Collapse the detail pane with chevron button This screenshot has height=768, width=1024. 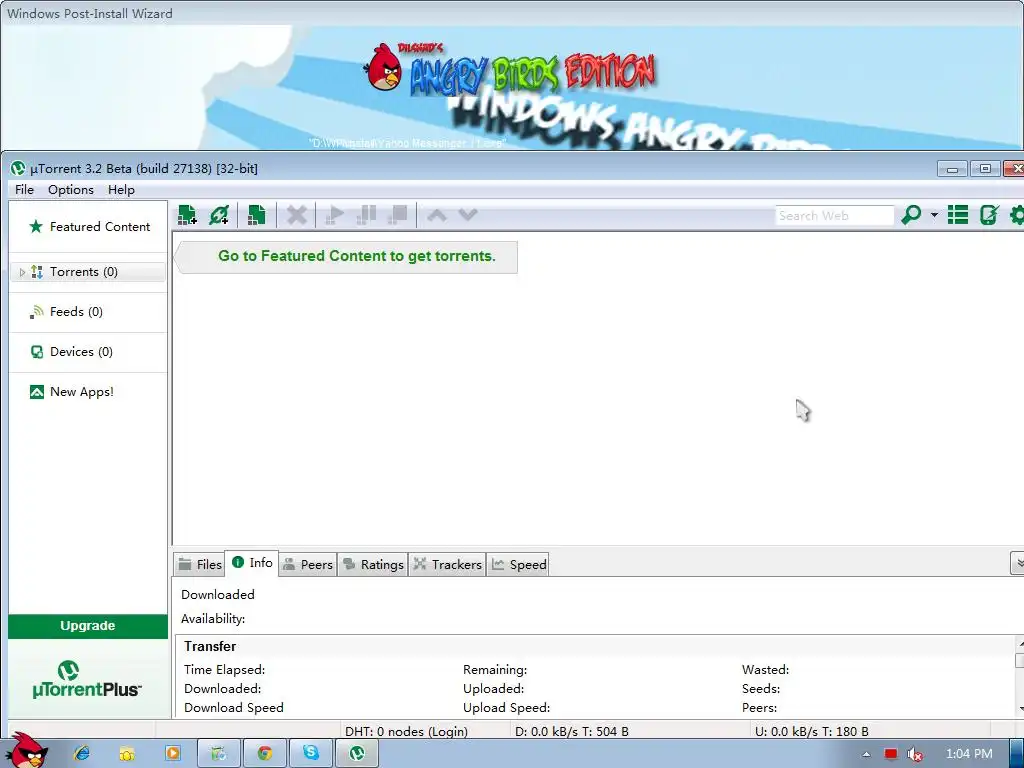click(x=1017, y=563)
